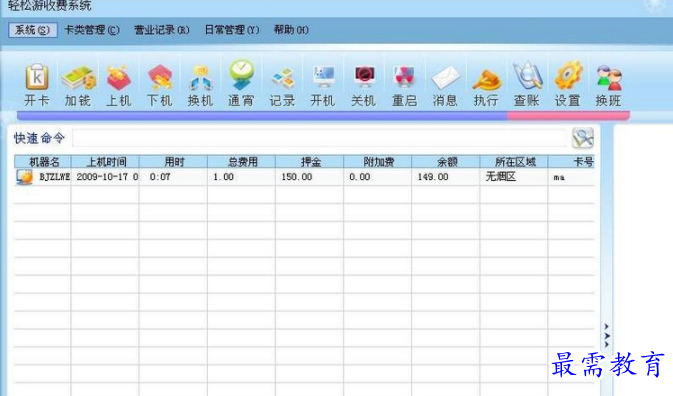The height and width of the screenshot is (396, 673).
Task: Sort by the 押金 column header
Action: [x=309, y=162]
